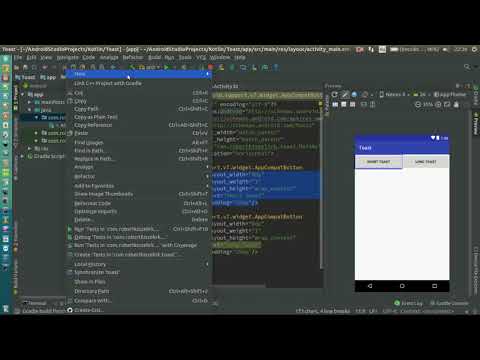Viewport: 480px width, 360px height.
Task: Click the home circle icon in preview
Action: click(x=402, y=286)
